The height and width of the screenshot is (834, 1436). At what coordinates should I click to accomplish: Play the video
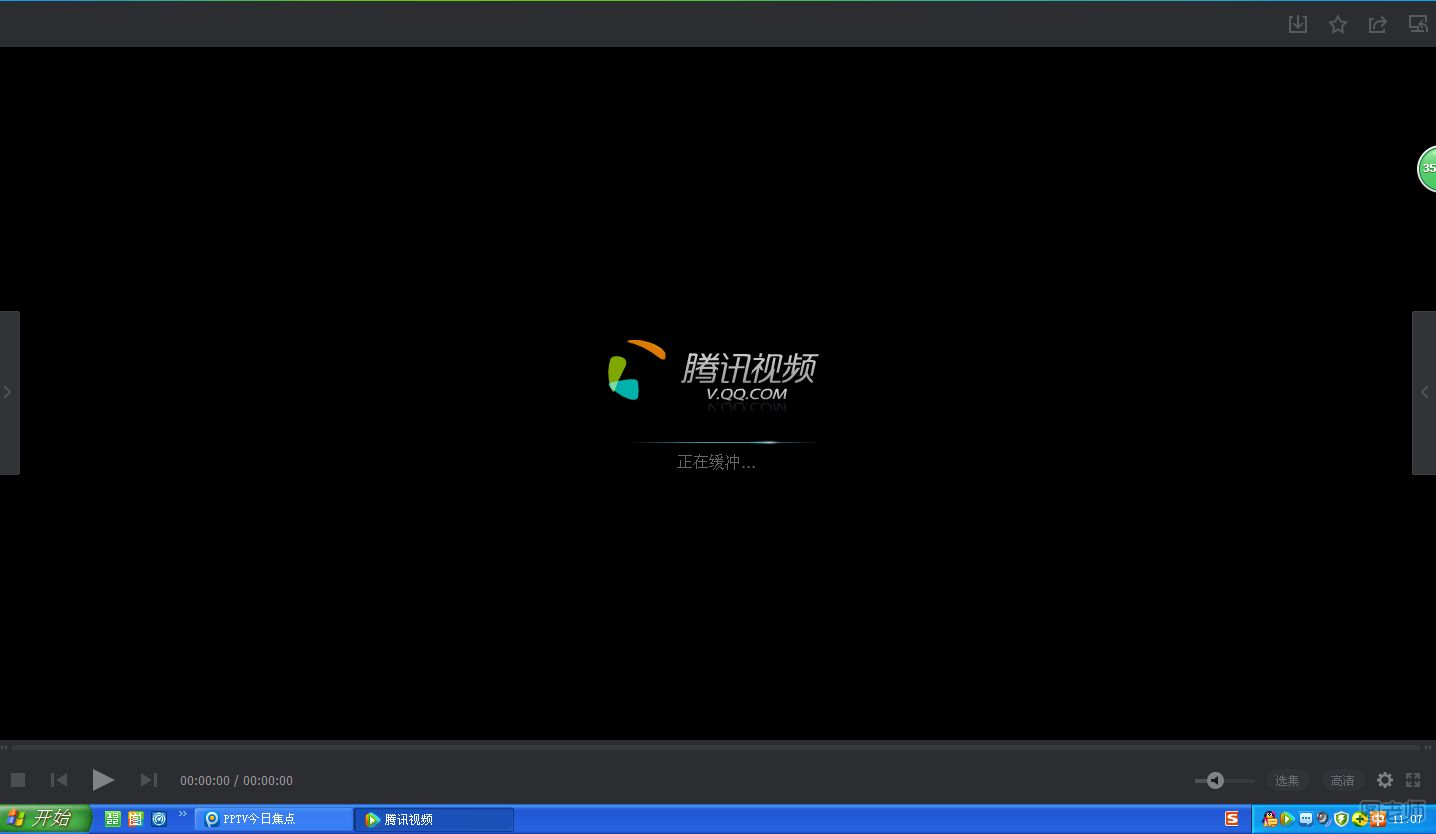[x=103, y=780]
